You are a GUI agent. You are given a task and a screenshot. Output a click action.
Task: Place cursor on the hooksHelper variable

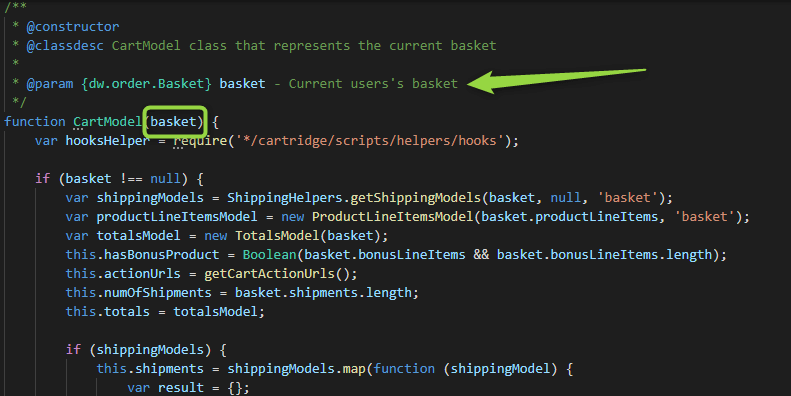pos(107,141)
